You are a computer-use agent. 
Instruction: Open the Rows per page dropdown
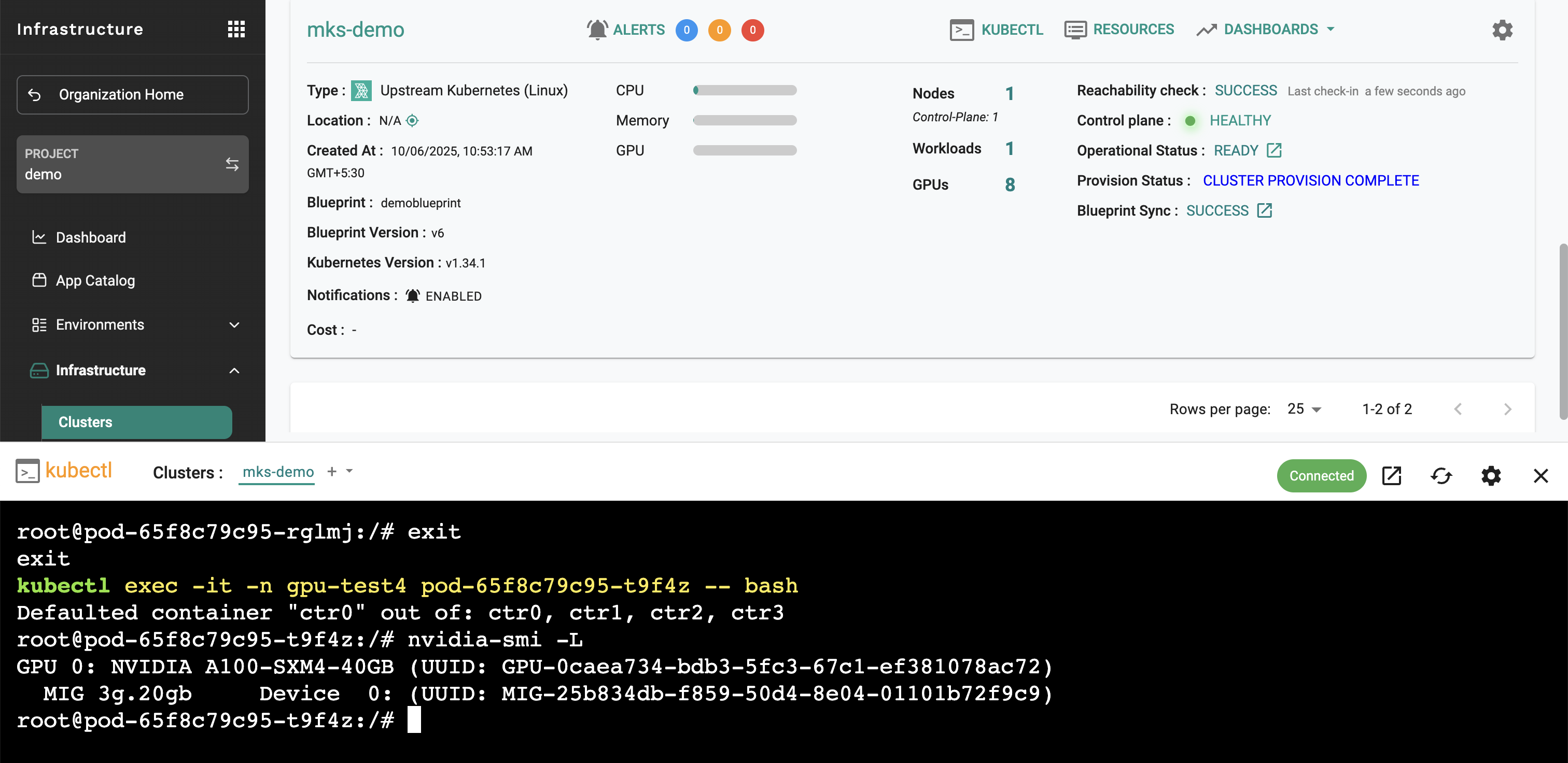1304,409
